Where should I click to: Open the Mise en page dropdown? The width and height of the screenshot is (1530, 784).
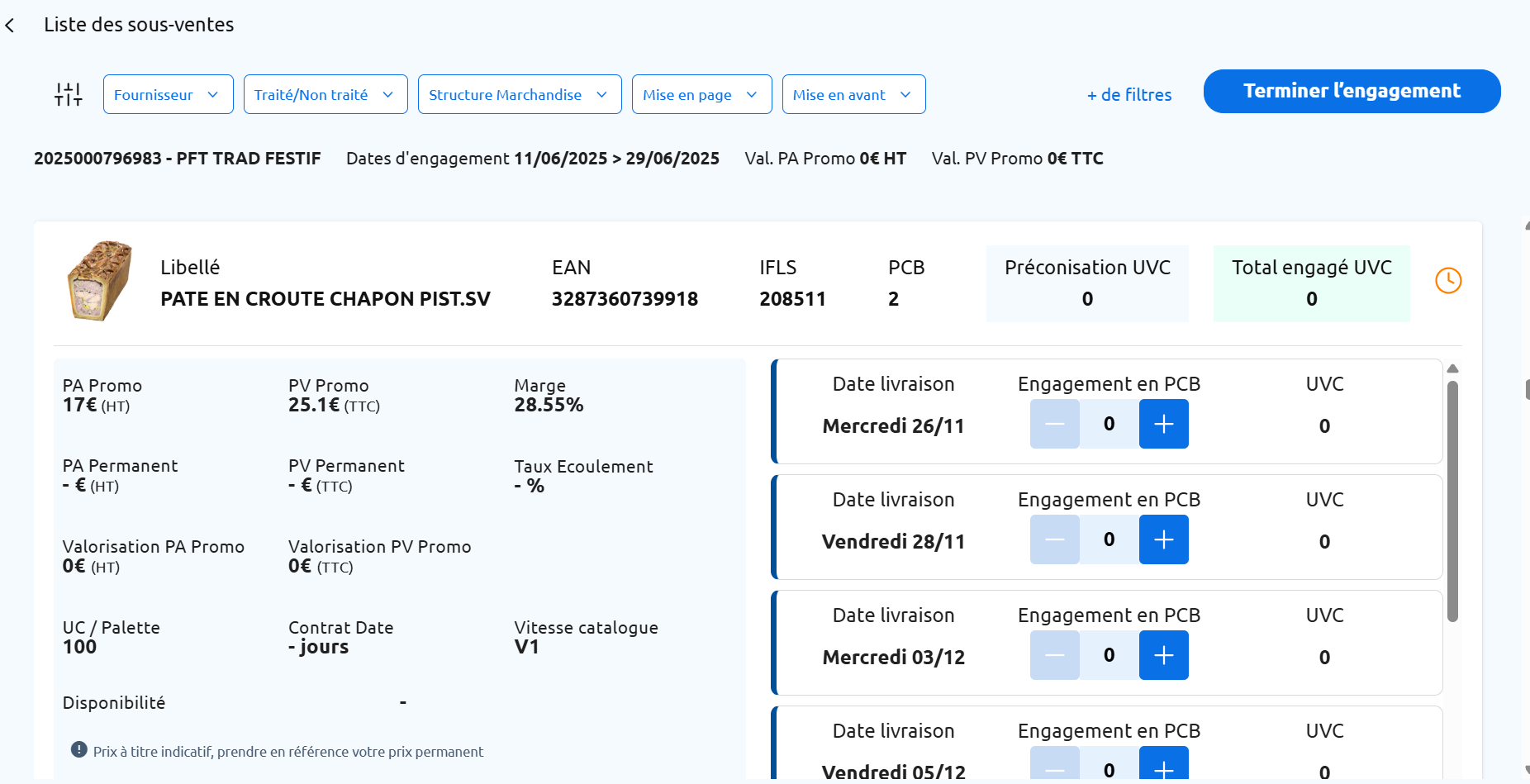701,94
